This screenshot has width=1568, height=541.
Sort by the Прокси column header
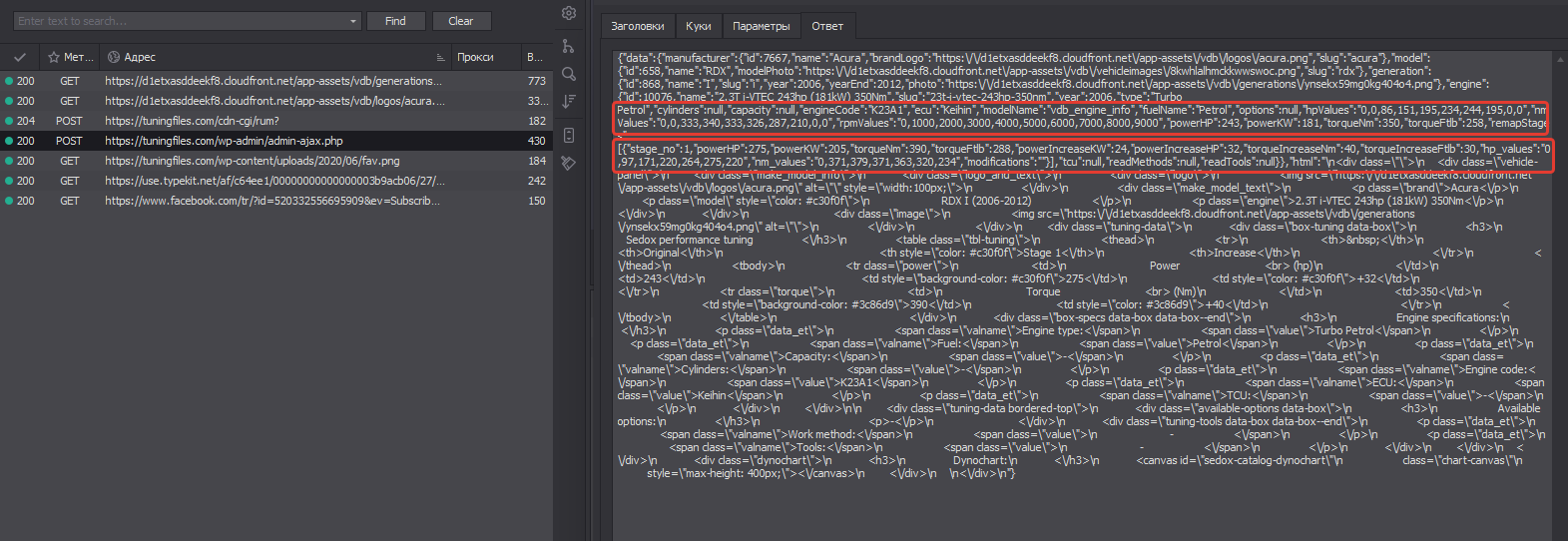475,57
